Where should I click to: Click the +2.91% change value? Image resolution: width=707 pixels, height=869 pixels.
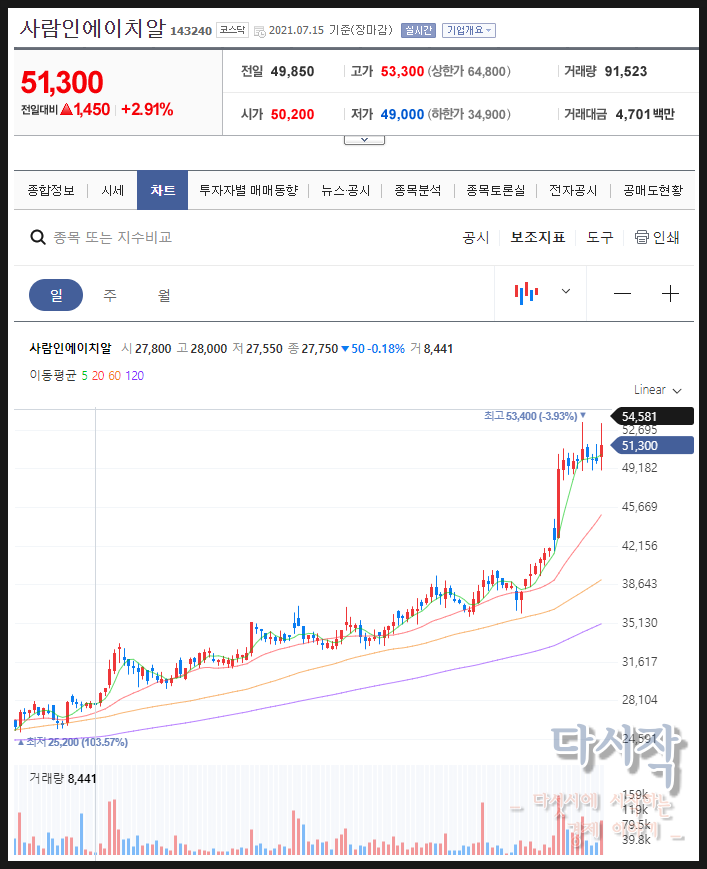coord(147,109)
